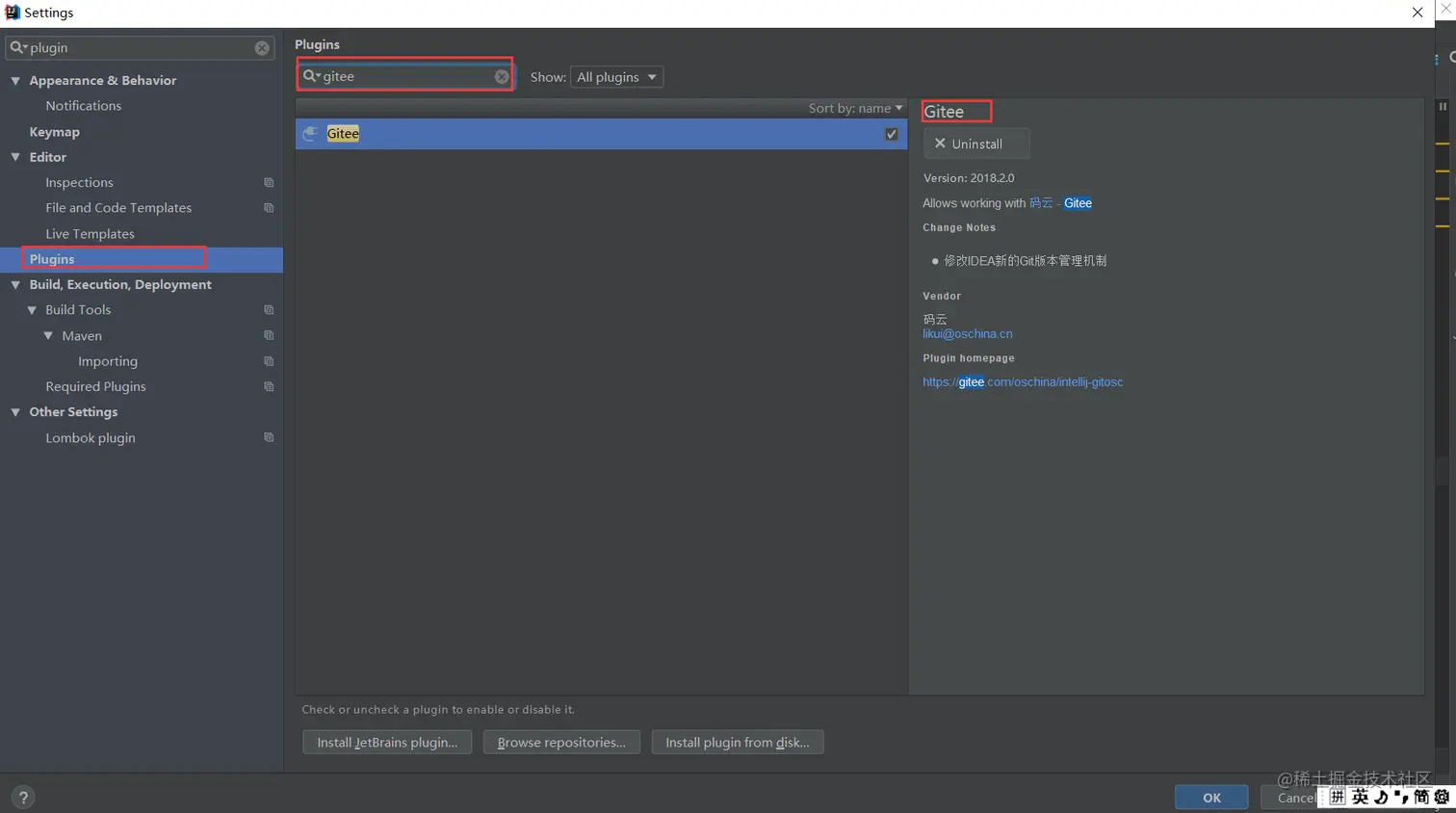Collapse the Appearance & Behavior section
Image resolution: width=1456 pixels, height=813 pixels.
click(x=15, y=81)
